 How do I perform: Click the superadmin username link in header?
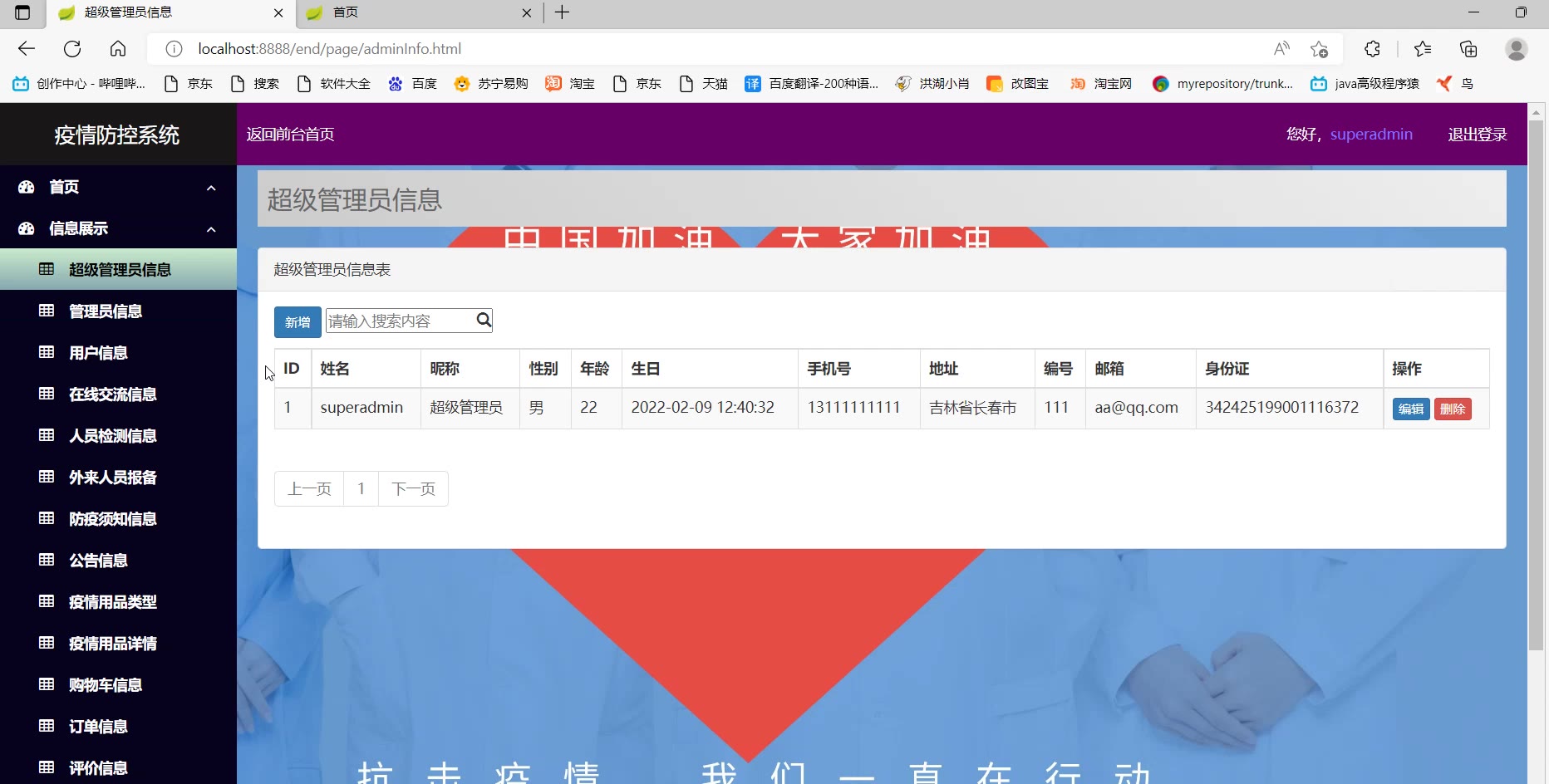click(1371, 135)
